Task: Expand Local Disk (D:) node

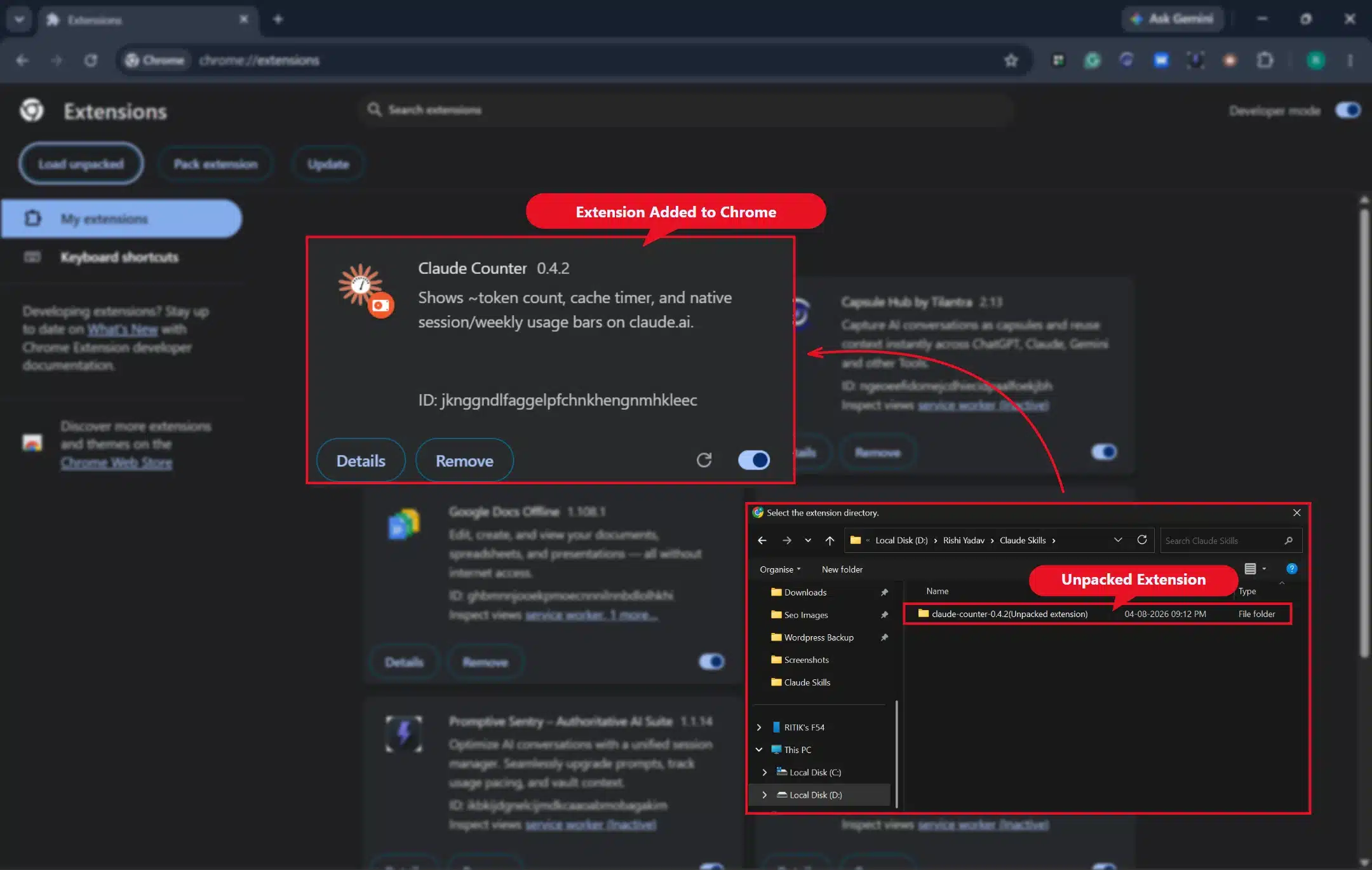Action: [x=765, y=795]
